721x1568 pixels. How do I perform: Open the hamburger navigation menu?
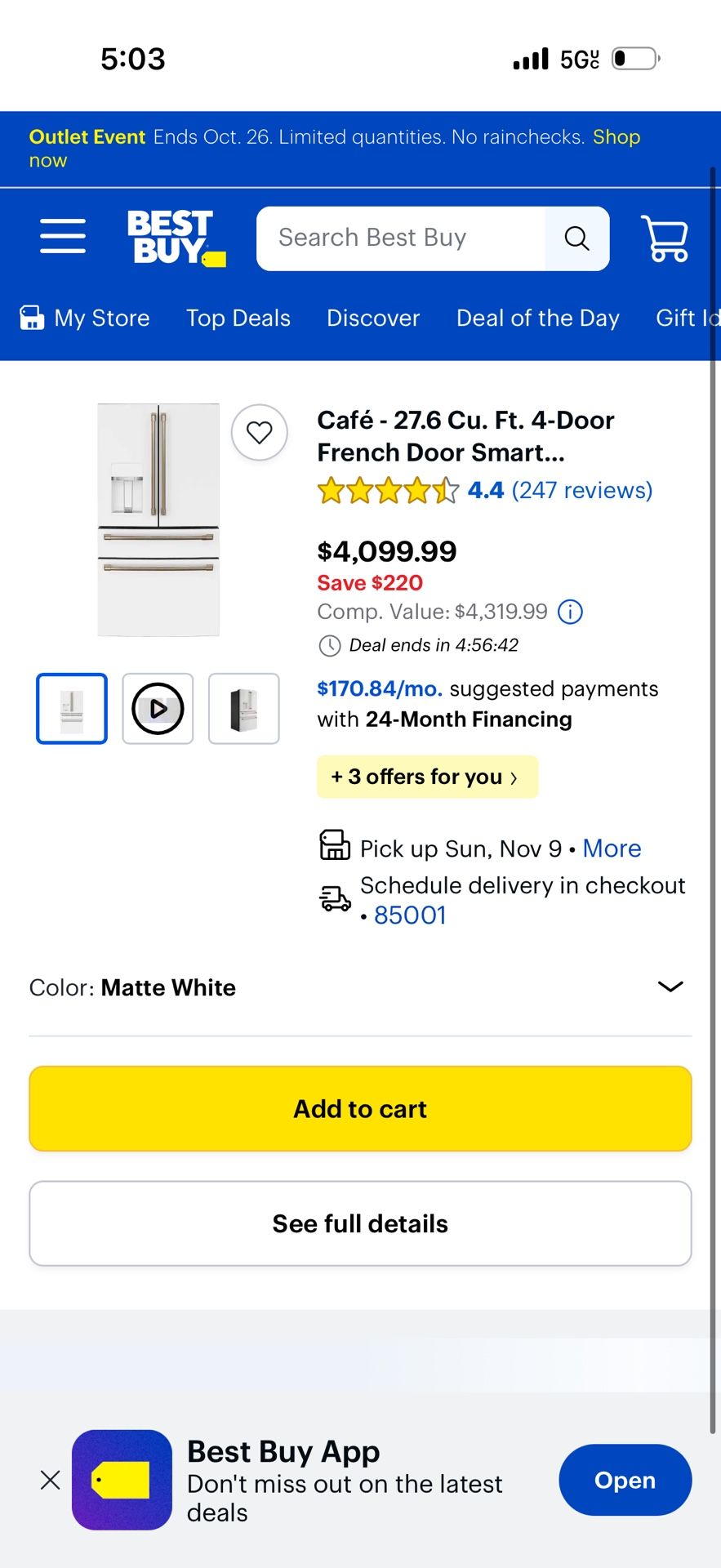coord(63,237)
